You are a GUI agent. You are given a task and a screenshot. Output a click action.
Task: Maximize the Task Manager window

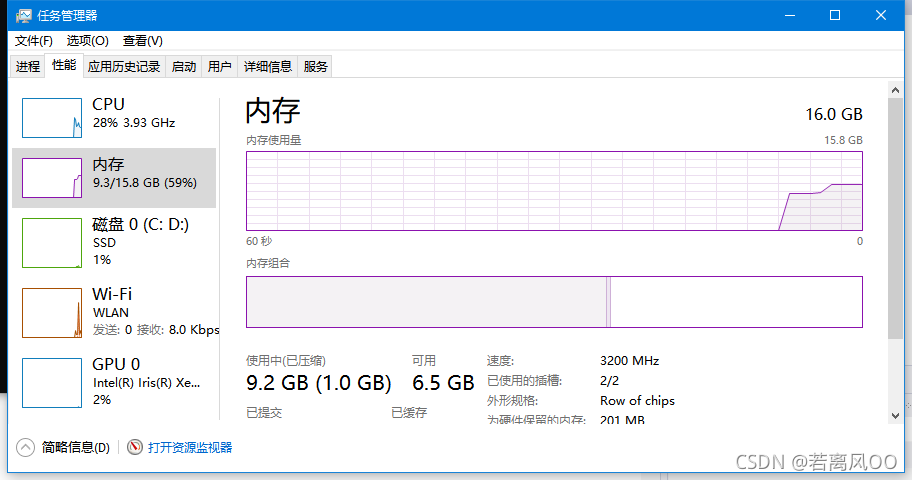pyautogui.click(x=835, y=15)
